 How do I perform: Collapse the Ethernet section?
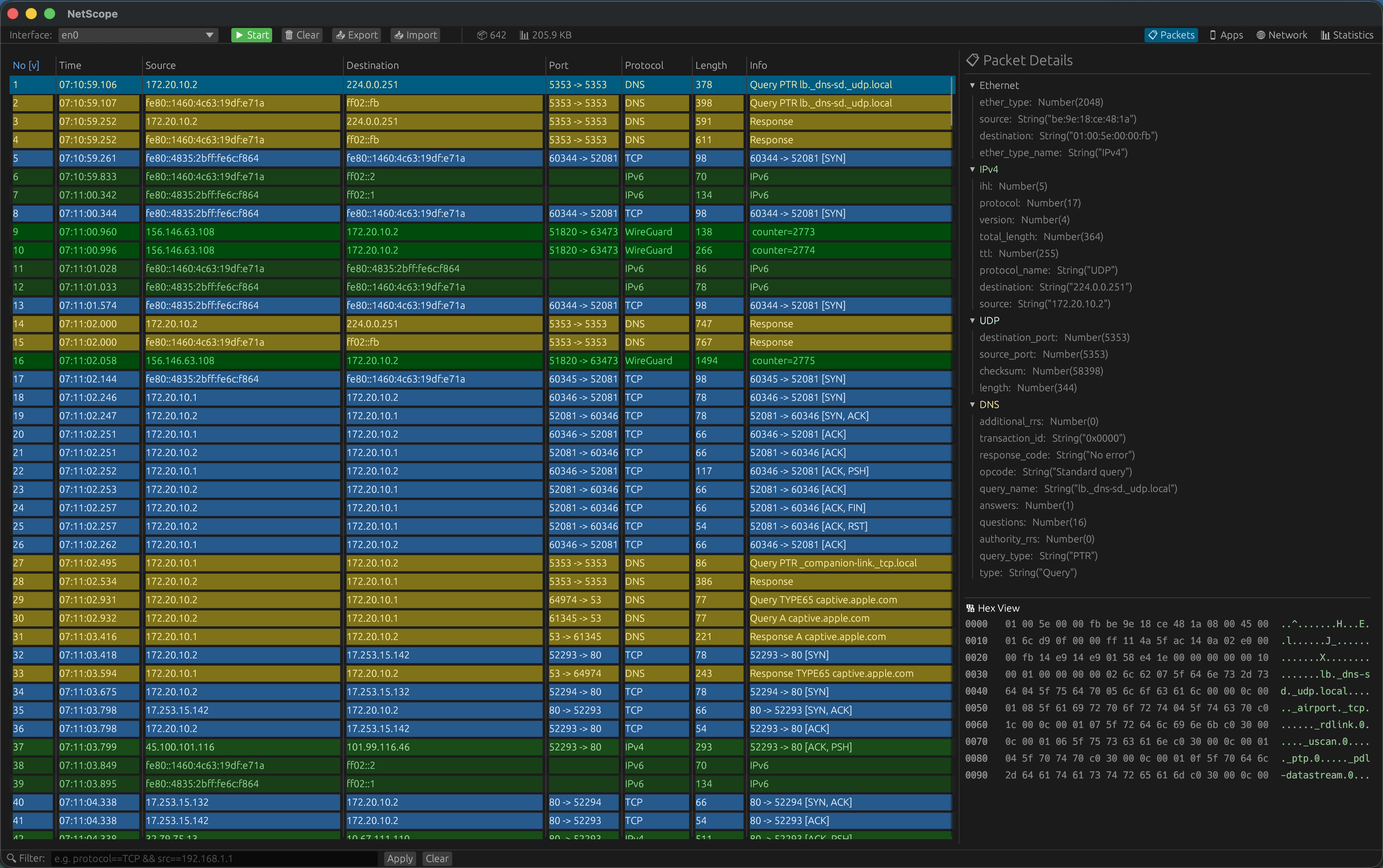click(x=972, y=86)
